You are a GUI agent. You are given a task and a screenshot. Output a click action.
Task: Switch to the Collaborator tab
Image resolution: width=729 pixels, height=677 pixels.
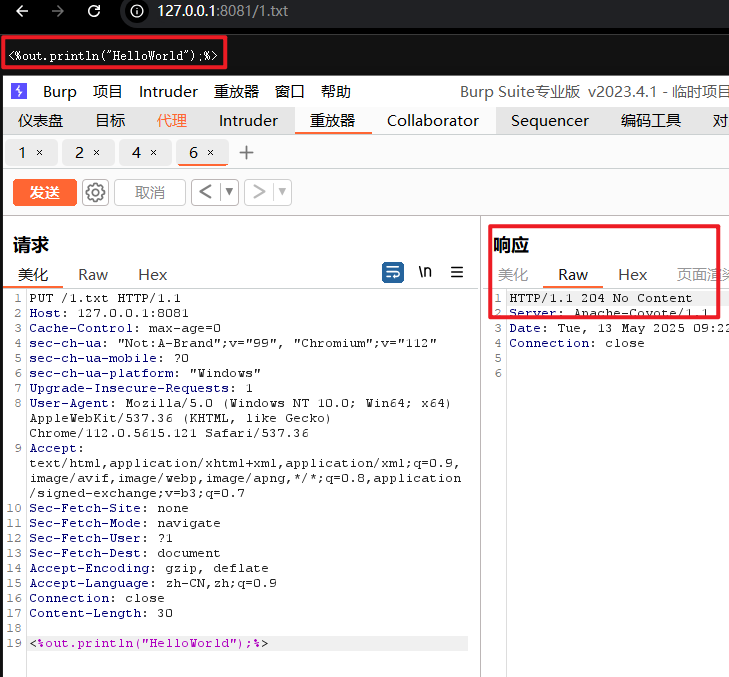(x=432, y=120)
